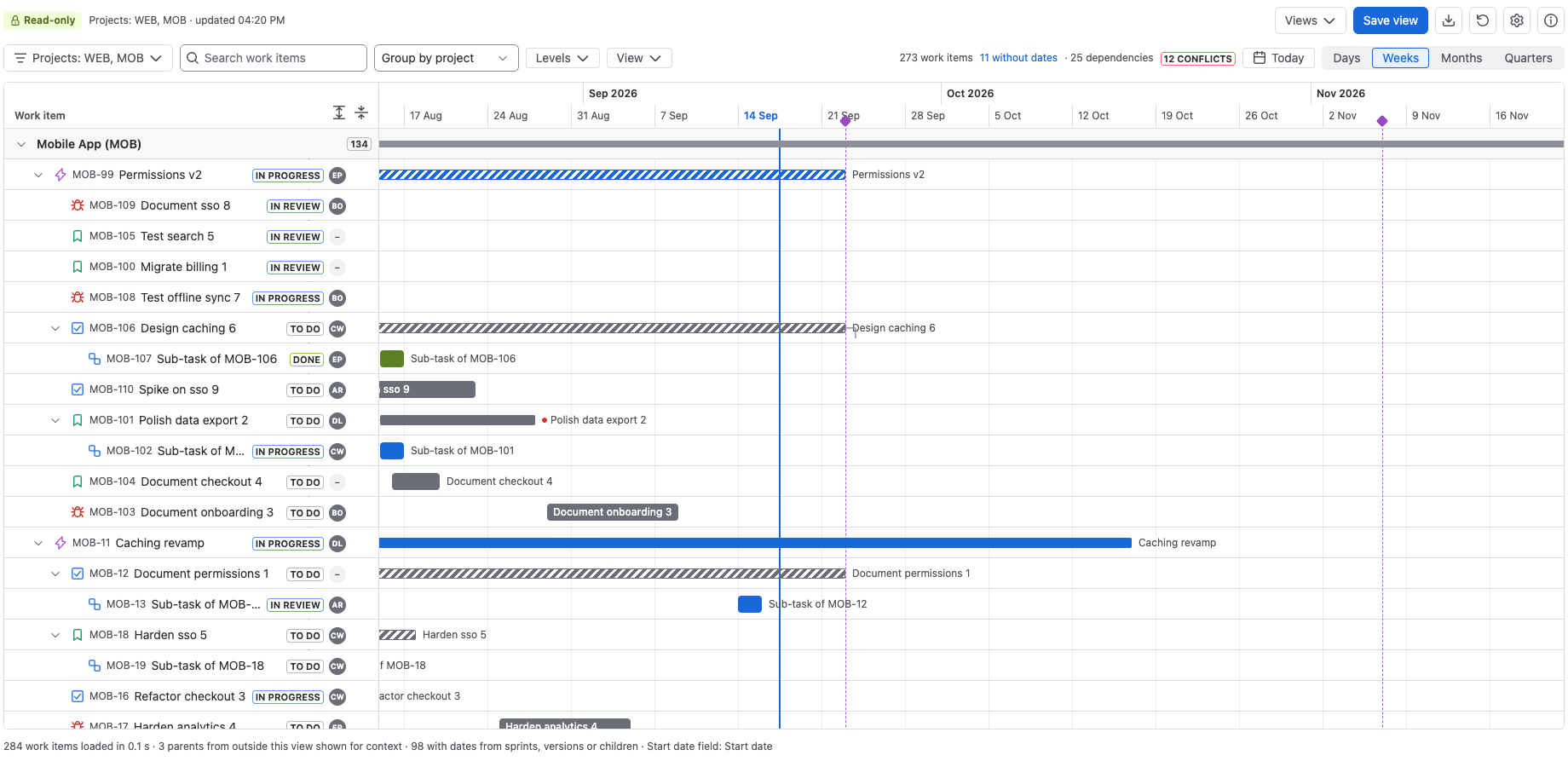Switch timeline scale to Quarters
The image size is (1568, 767).
[x=1528, y=58]
